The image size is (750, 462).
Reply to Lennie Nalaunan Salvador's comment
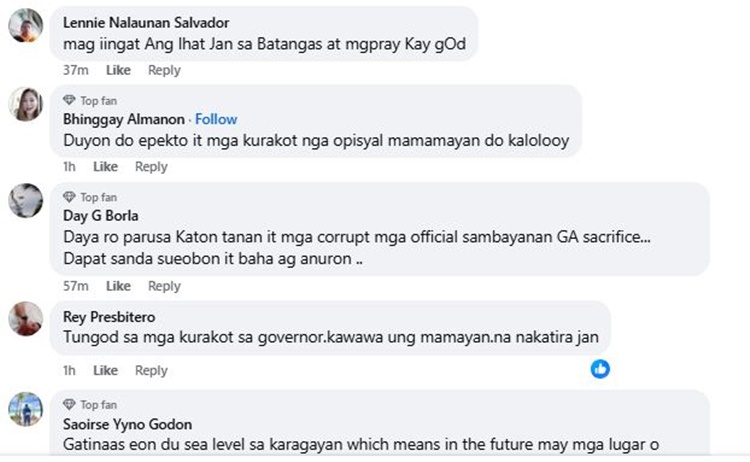(164, 70)
